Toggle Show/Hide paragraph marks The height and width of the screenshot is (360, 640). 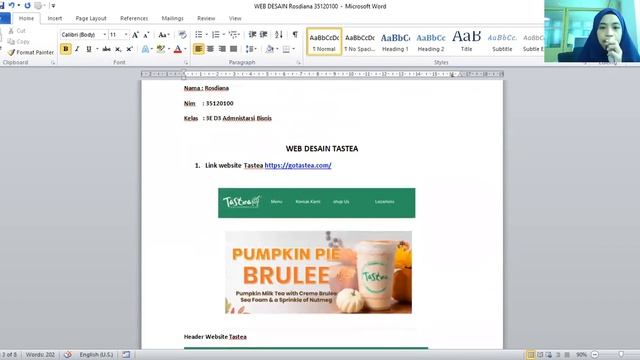pos(295,35)
